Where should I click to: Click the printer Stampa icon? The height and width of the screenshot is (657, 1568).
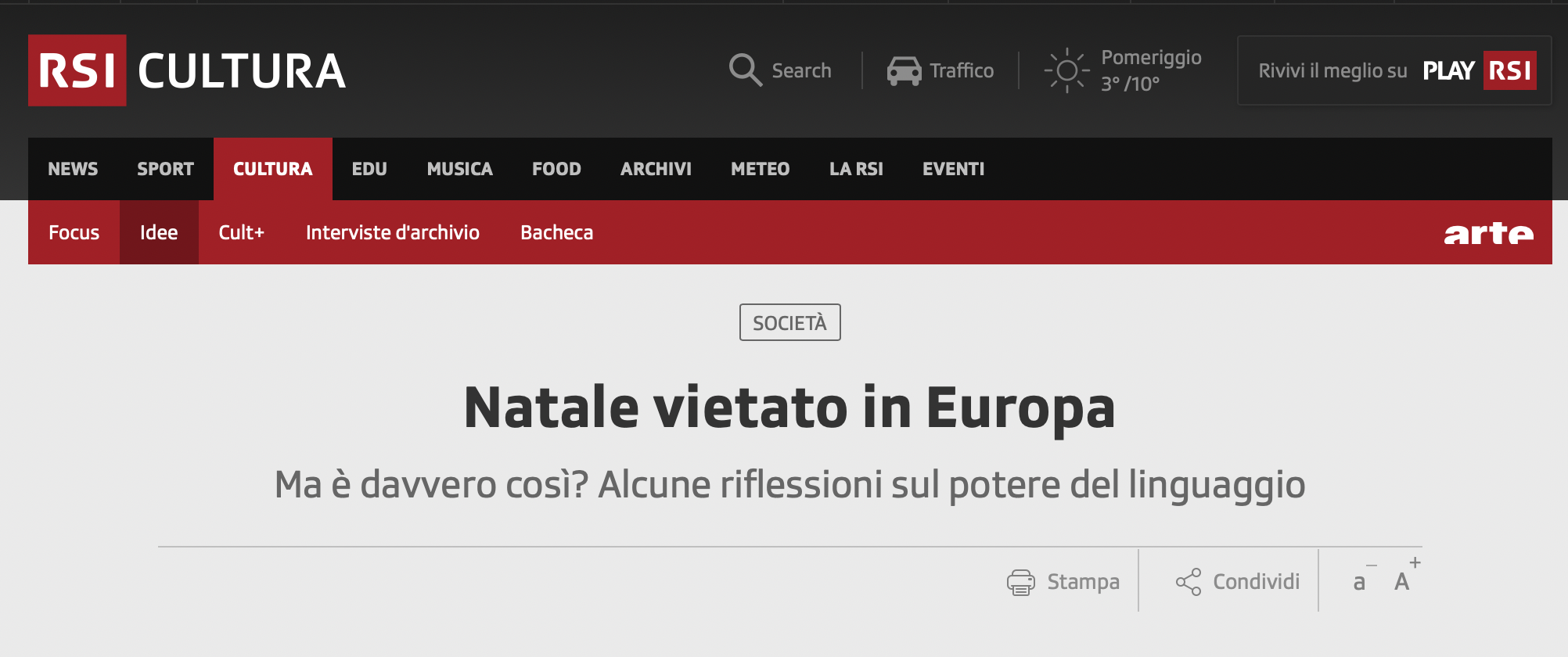[x=1020, y=582]
